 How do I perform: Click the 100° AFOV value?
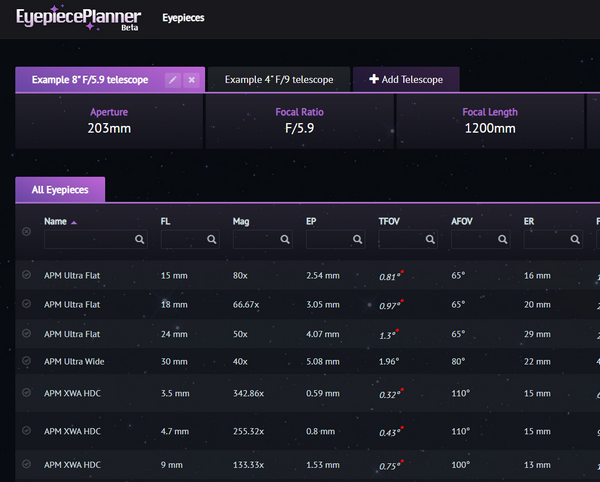point(460,465)
